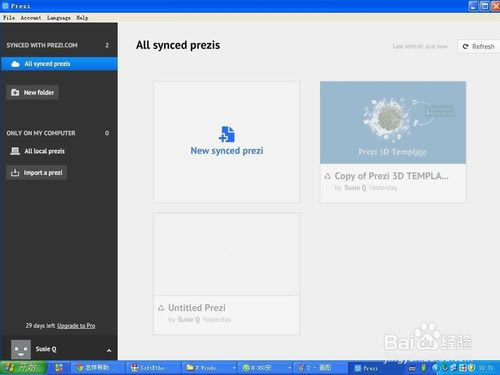Click the folder-plus icon on New folder
The height and width of the screenshot is (375, 500).
pyautogui.click(x=15, y=92)
